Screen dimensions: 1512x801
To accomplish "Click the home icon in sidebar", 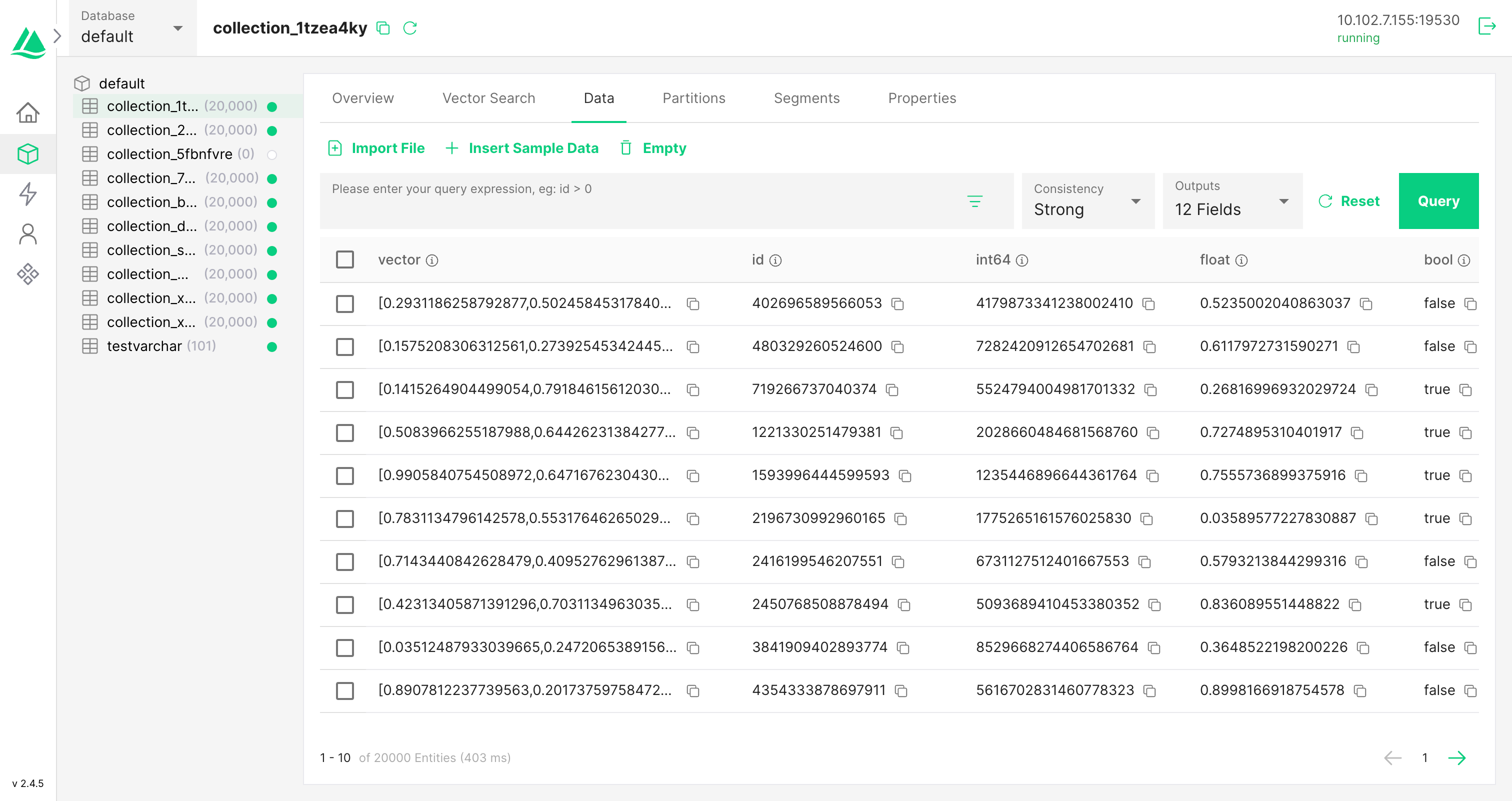I will tap(27, 112).
